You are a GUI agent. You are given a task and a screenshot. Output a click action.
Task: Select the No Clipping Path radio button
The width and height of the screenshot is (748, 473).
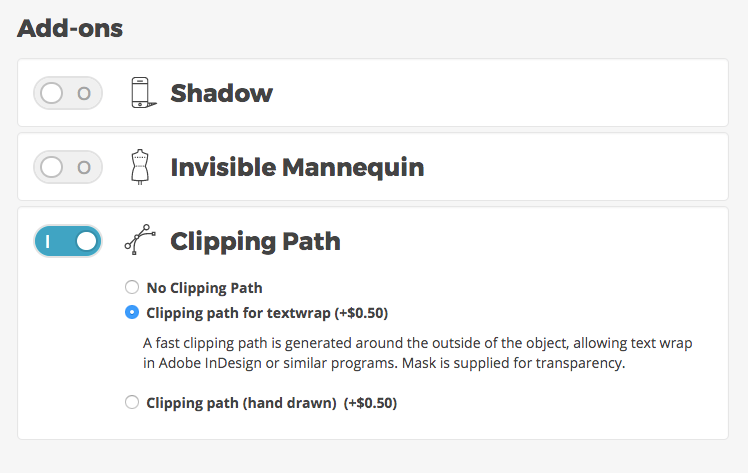(132, 288)
